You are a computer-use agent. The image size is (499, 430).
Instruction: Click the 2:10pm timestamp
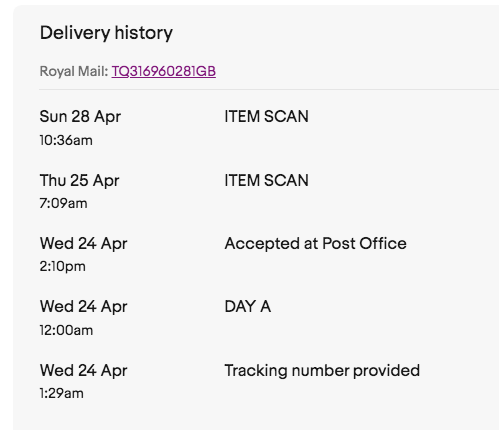click(x=63, y=267)
